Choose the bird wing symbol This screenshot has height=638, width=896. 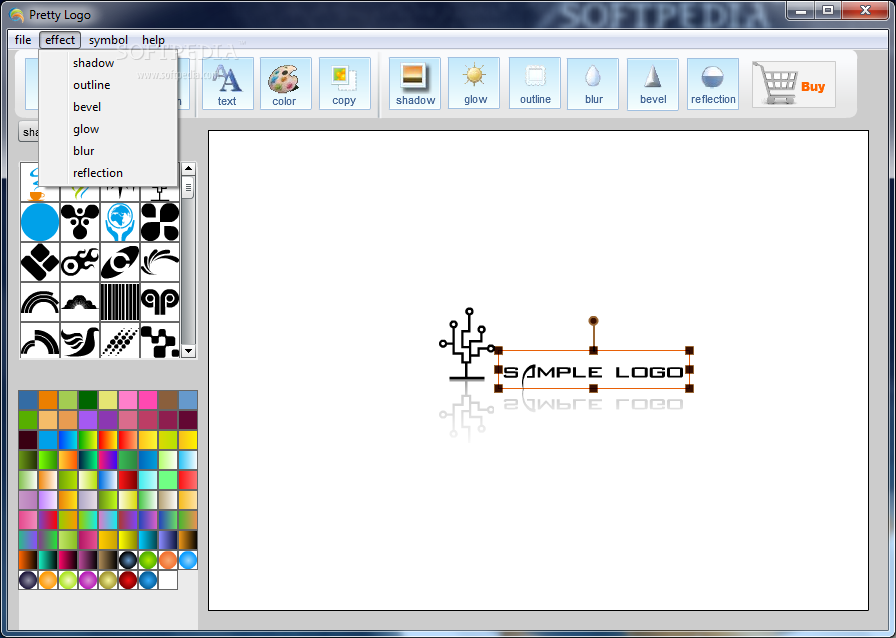click(x=80, y=340)
